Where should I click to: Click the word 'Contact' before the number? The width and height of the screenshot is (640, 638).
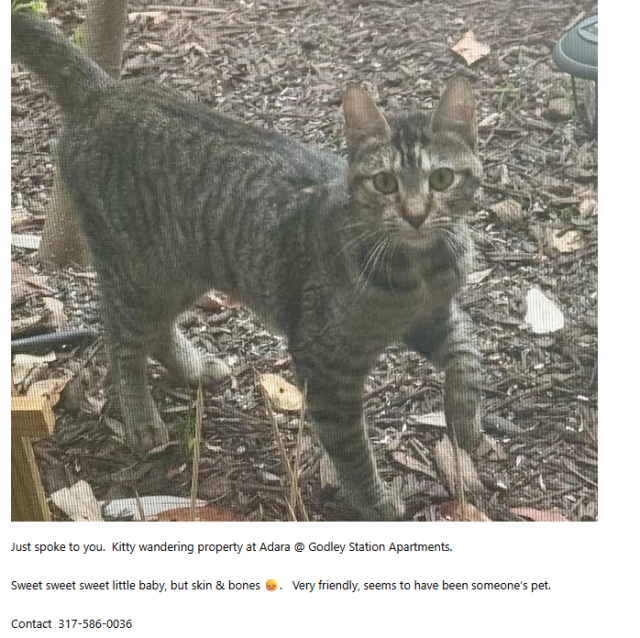tap(31, 624)
